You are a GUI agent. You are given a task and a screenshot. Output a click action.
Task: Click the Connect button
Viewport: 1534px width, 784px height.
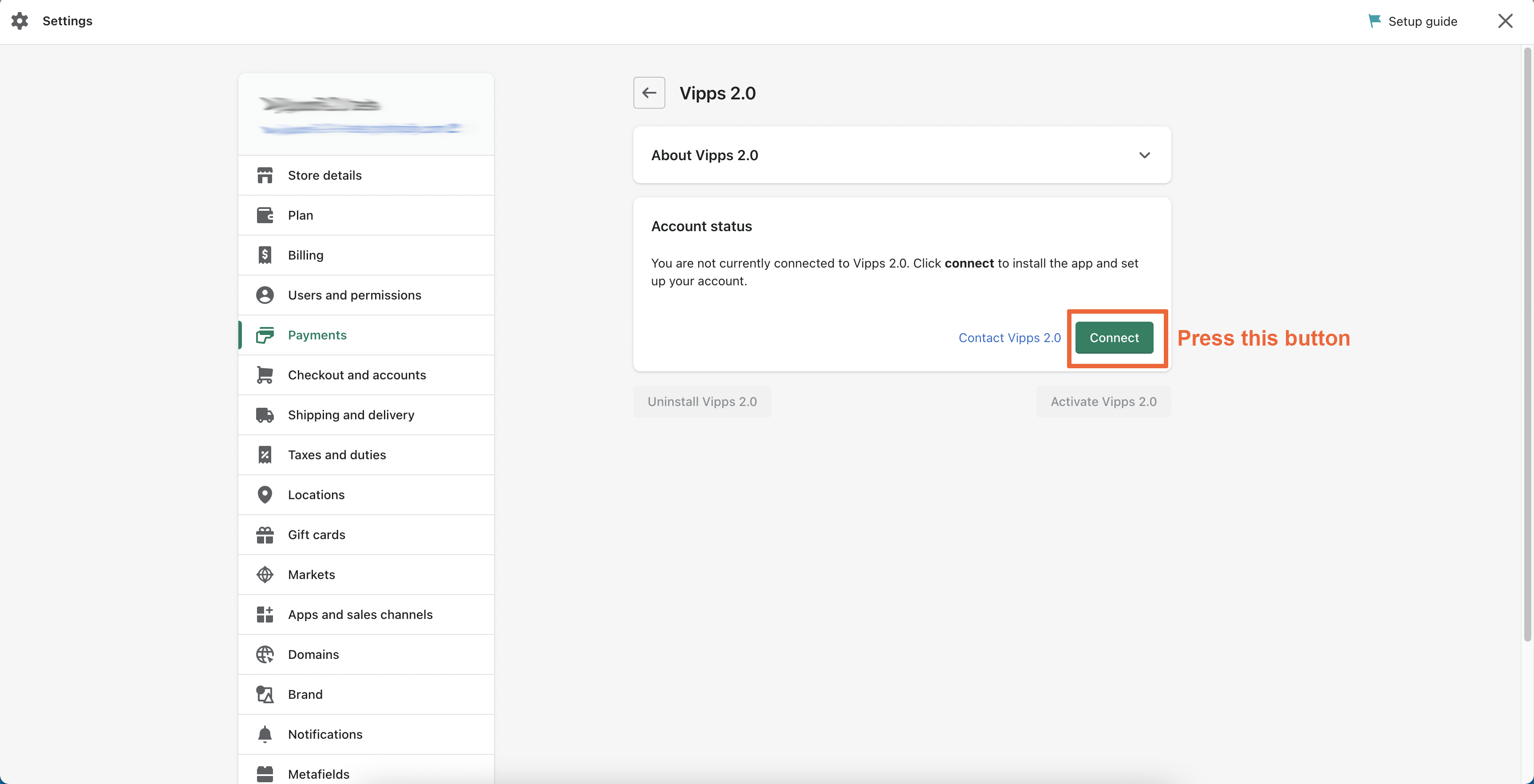tap(1114, 338)
